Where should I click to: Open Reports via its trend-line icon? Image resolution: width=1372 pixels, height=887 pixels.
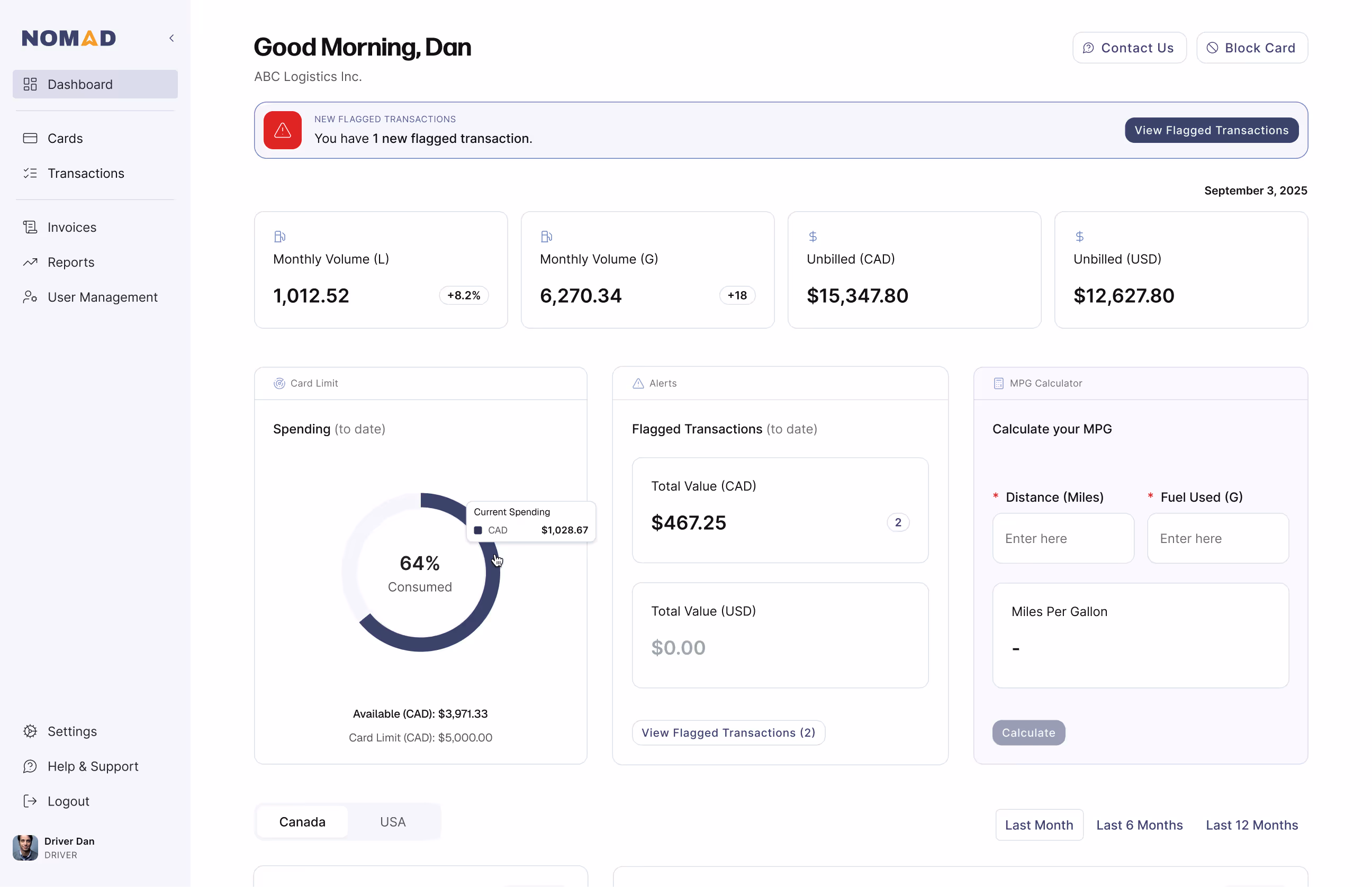click(x=30, y=262)
